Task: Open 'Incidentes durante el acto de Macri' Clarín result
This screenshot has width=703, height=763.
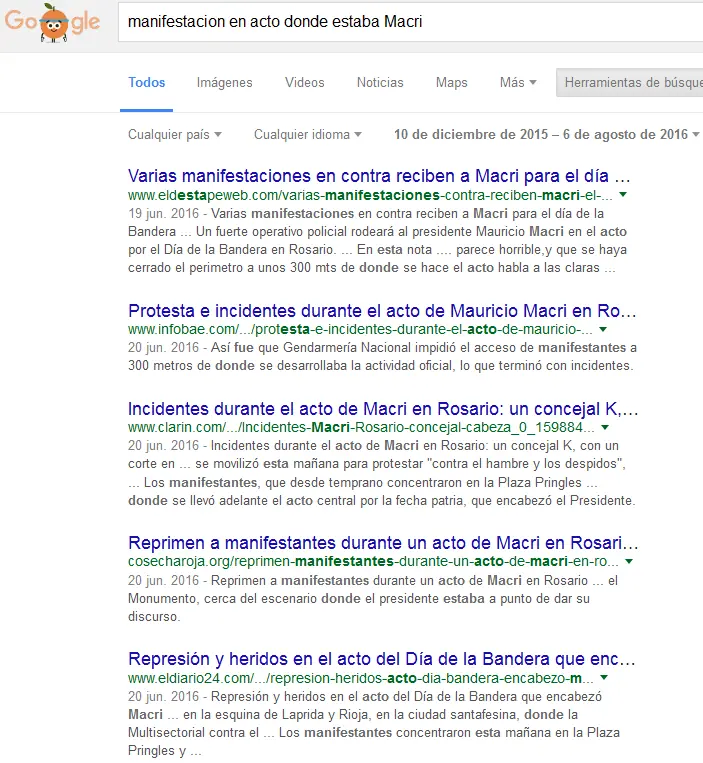Action: click(x=383, y=409)
